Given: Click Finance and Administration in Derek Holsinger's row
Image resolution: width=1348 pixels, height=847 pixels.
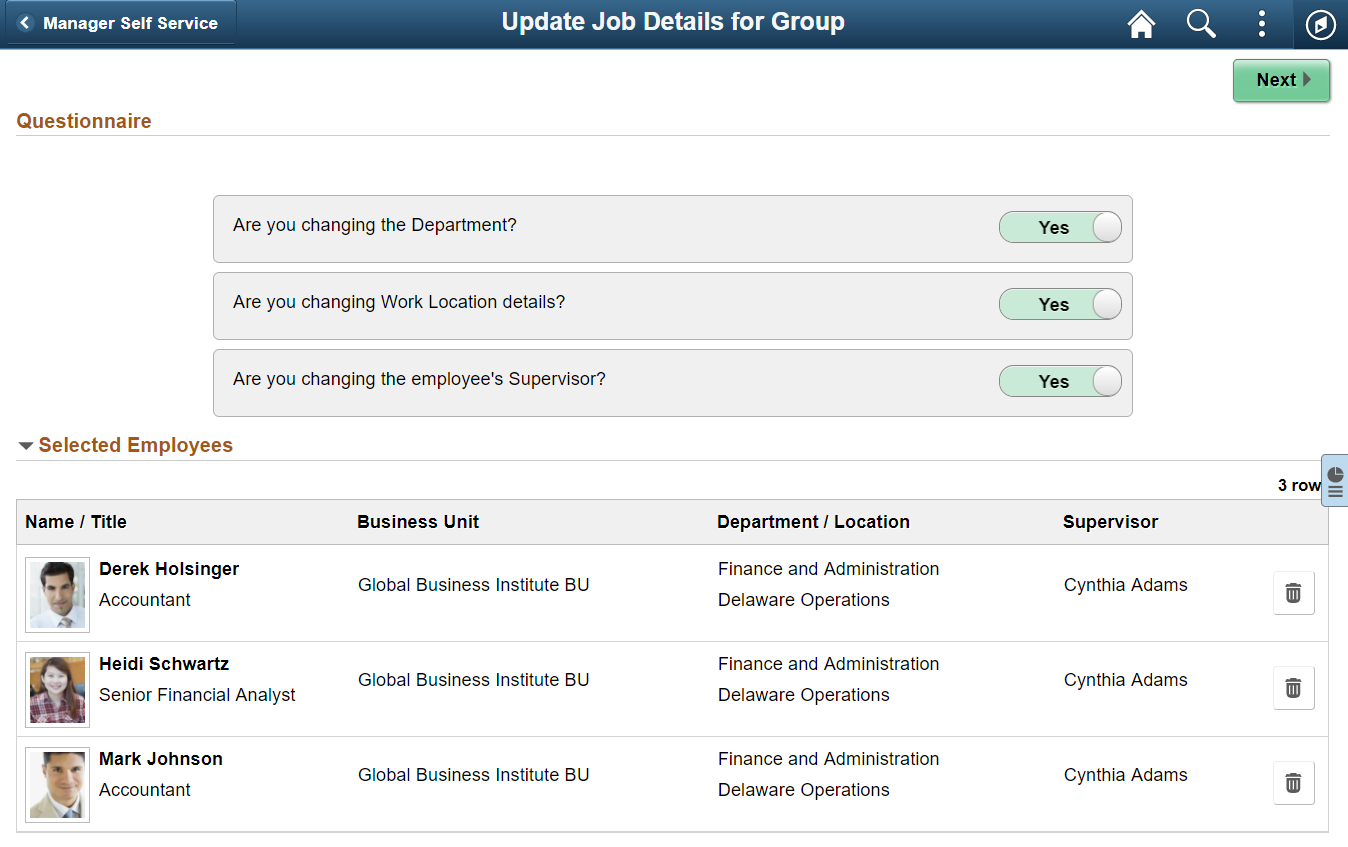Looking at the screenshot, I should click(x=829, y=569).
